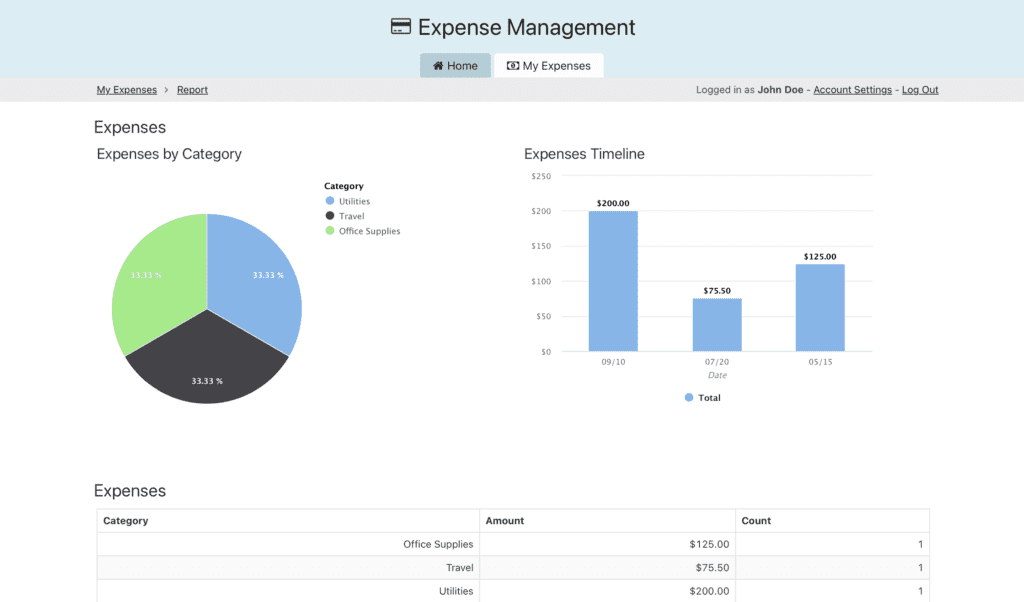Screen dimensions: 1024x602
Task: Click the house icon in Home tab
Action: click(438, 66)
